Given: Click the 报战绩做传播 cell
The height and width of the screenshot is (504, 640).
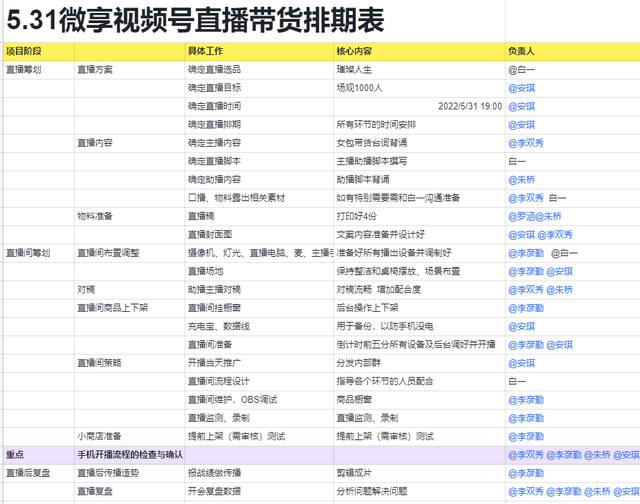Looking at the screenshot, I should 259,473.
